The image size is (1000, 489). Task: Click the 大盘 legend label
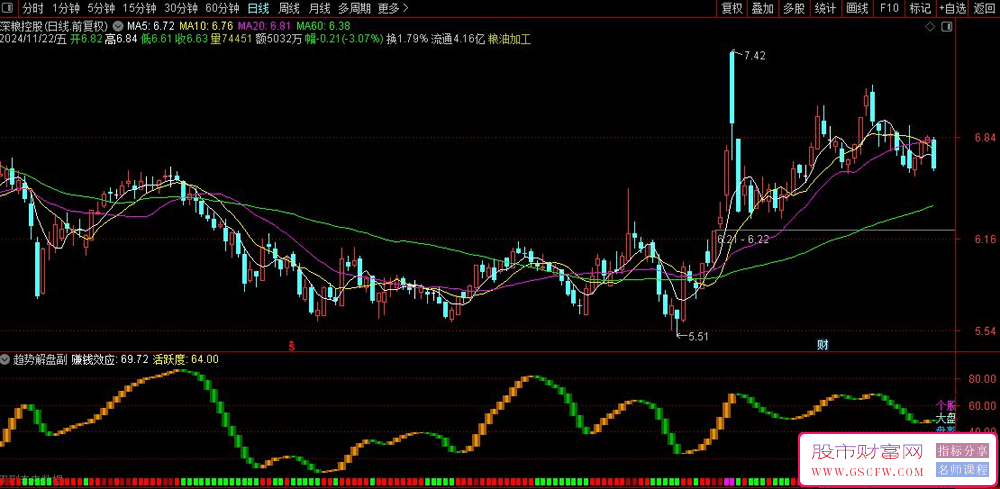pyautogui.click(x=946, y=418)
